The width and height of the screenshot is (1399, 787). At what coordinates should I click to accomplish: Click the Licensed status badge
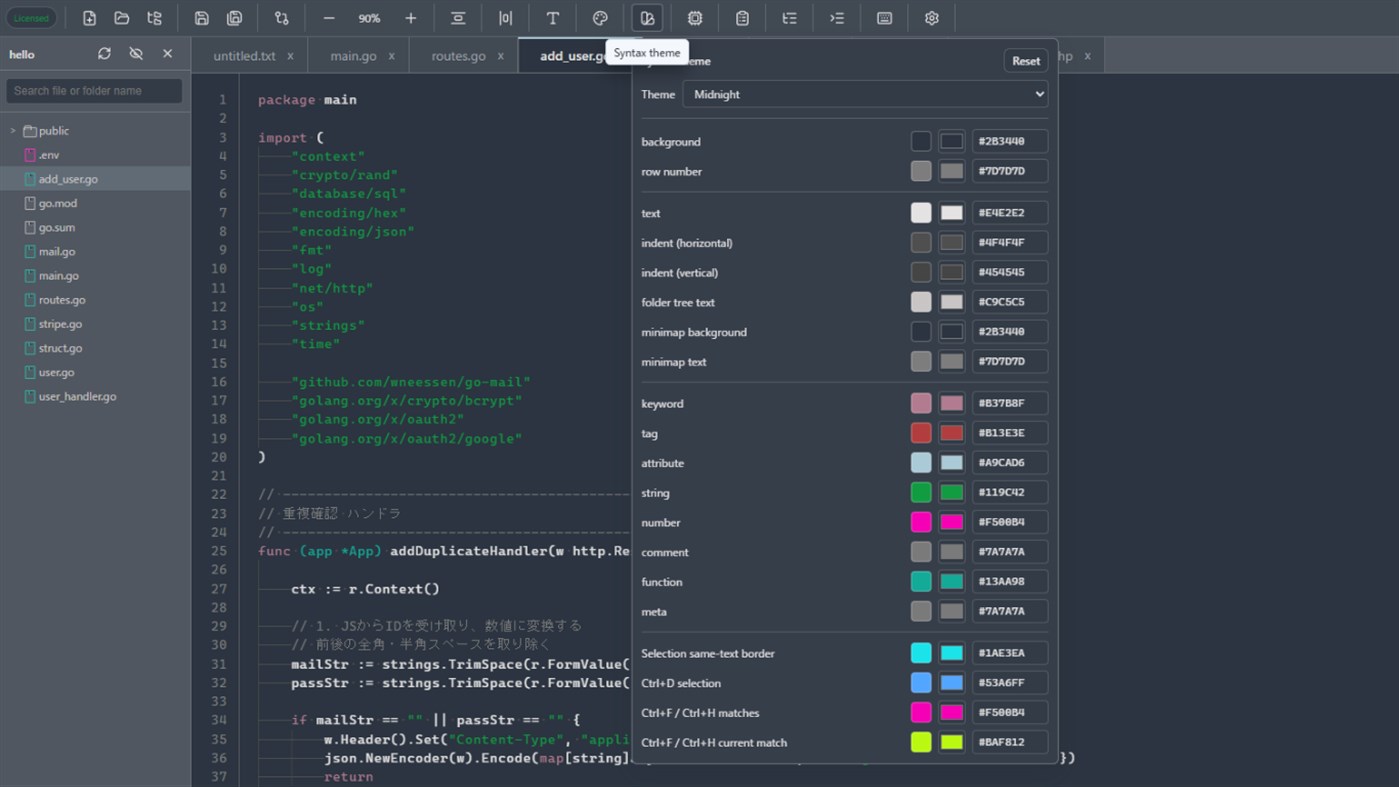[31, 18]
